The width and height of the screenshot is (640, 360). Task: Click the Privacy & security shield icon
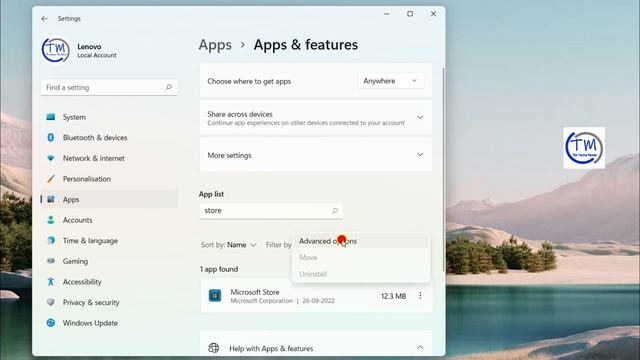pos(51,302)
